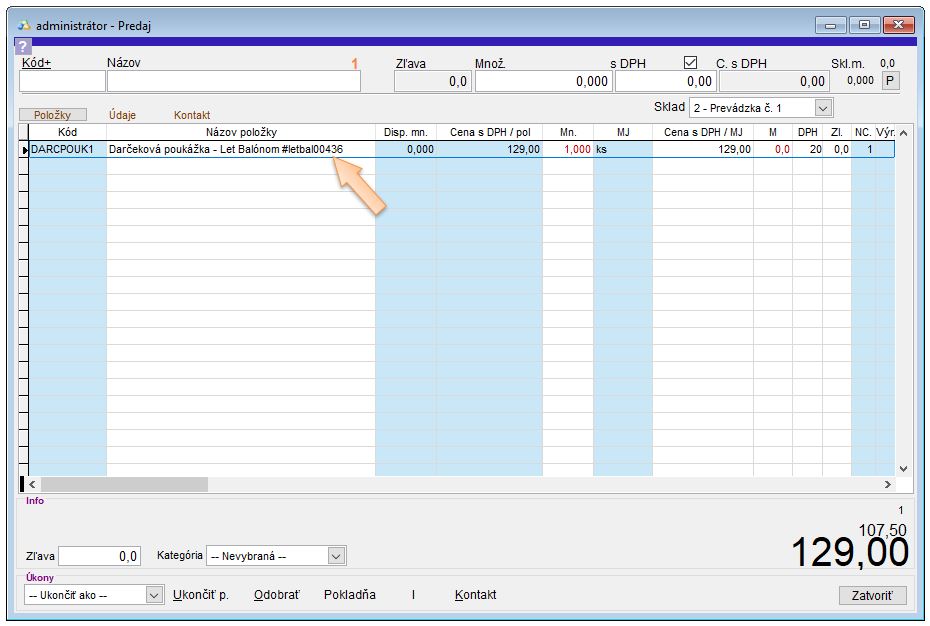Expand the Sklad warehouse dropdown
Screen dimensions: 930x626
(x=823, y=107)
